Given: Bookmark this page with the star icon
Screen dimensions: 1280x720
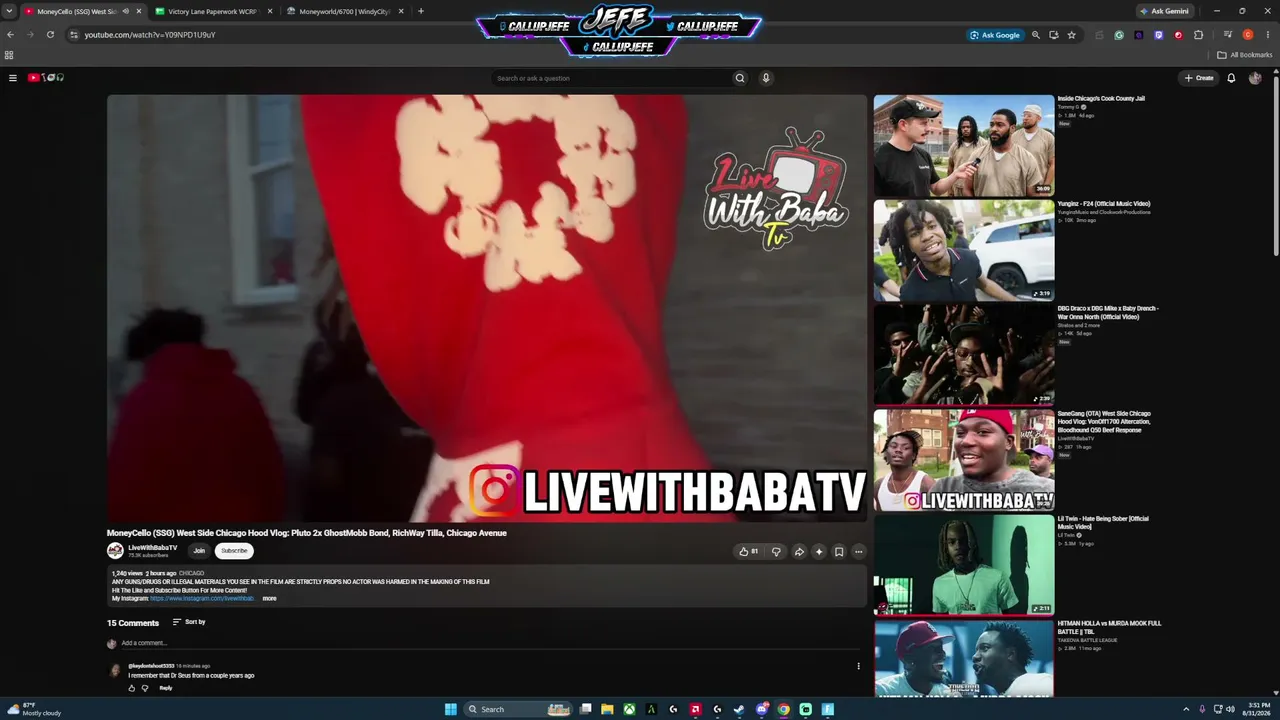Looking at the screenshot, I should [x=1071, y=35].
